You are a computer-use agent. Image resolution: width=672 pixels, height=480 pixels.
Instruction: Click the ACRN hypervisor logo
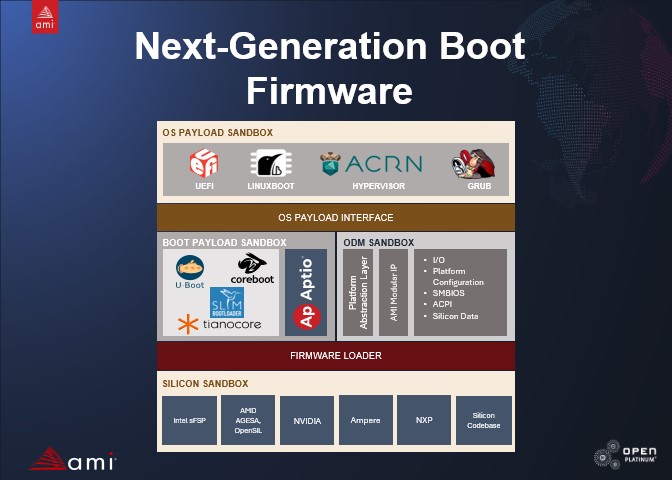coord(371,164)
